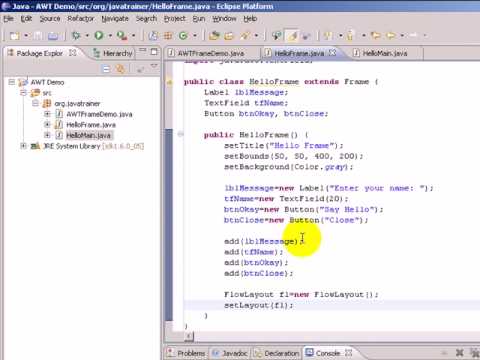Click the Open Type toolbar icon
This screenshot has height=360, width=480.
click(x=214, y=35)
